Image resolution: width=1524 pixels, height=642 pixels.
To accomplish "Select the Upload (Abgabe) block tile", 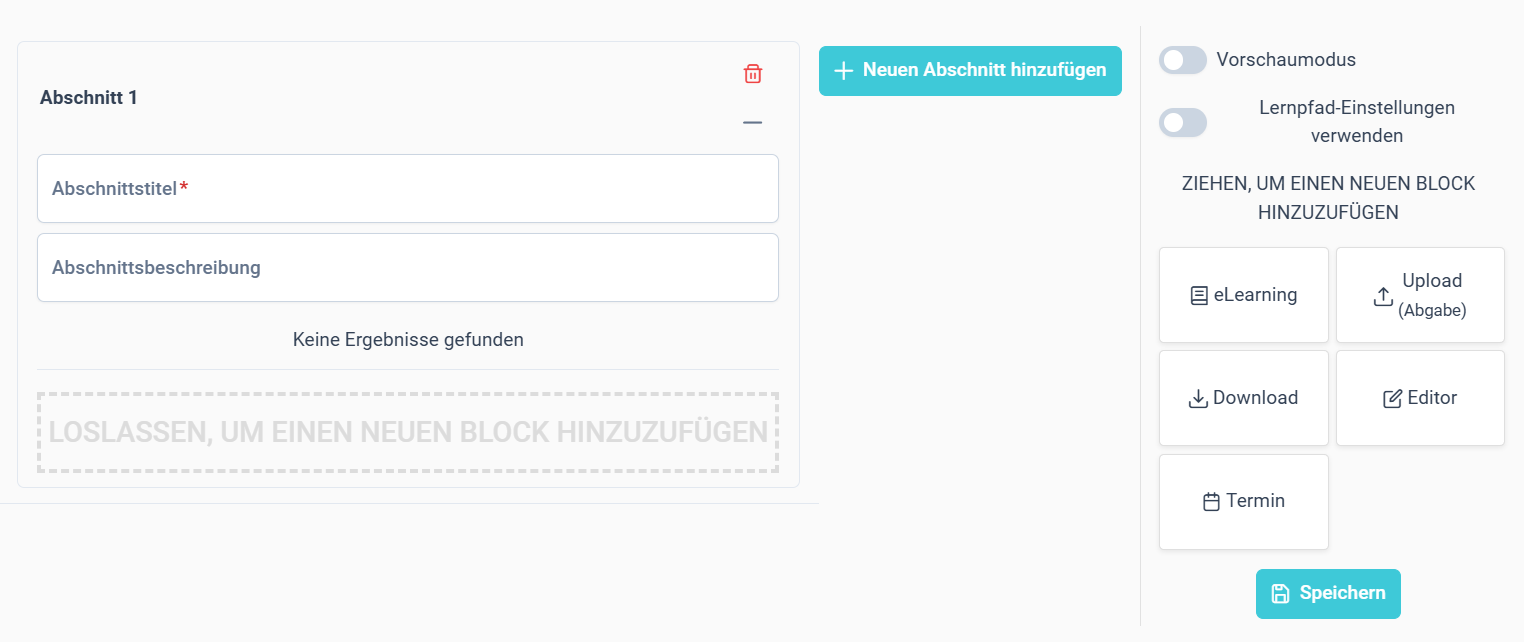I will [1420, 295].
